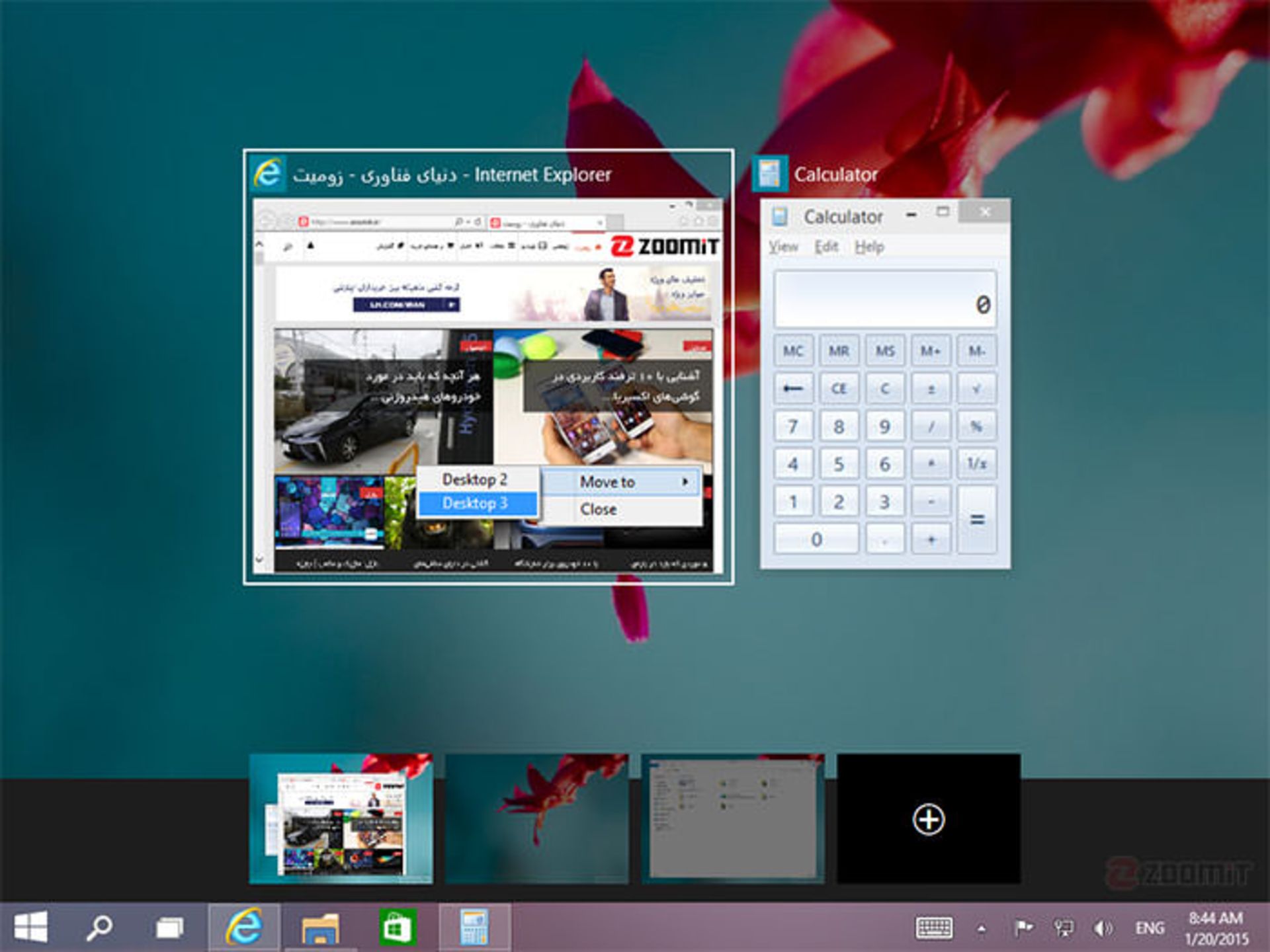Image resolution: width=1270 pixels, height=952 pixels.
Task: Open Calculator View menu
Action: (x=783, y=247)
